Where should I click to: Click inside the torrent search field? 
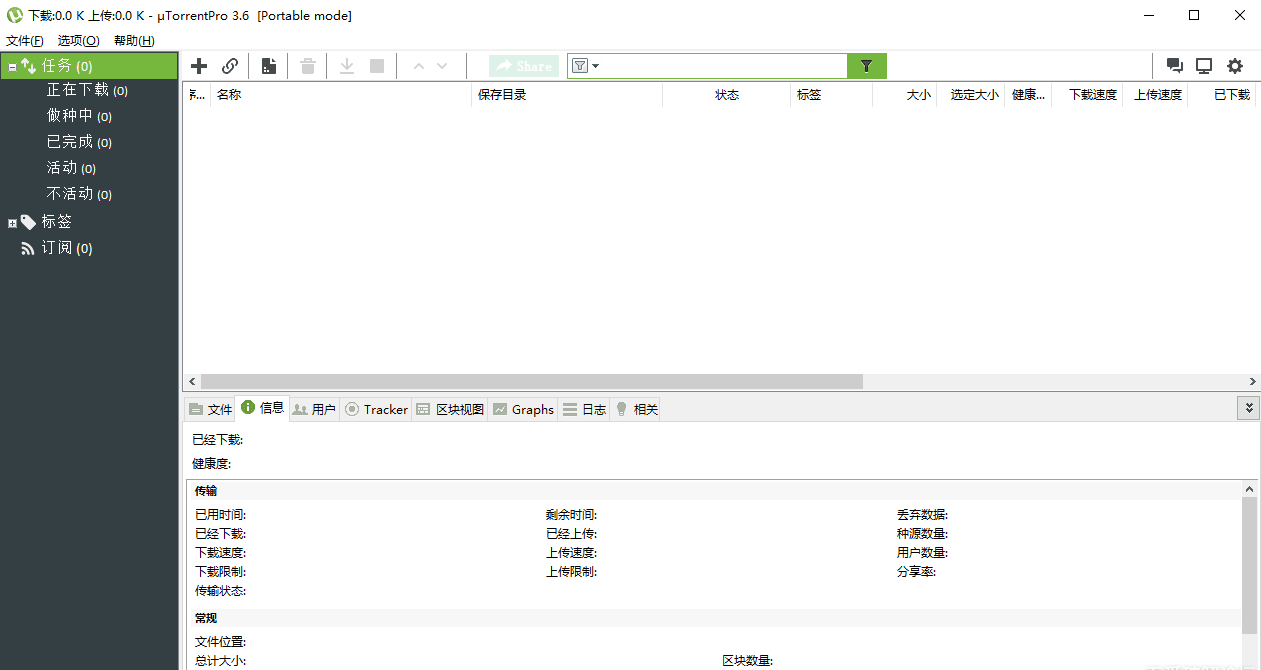coord(720,65)
